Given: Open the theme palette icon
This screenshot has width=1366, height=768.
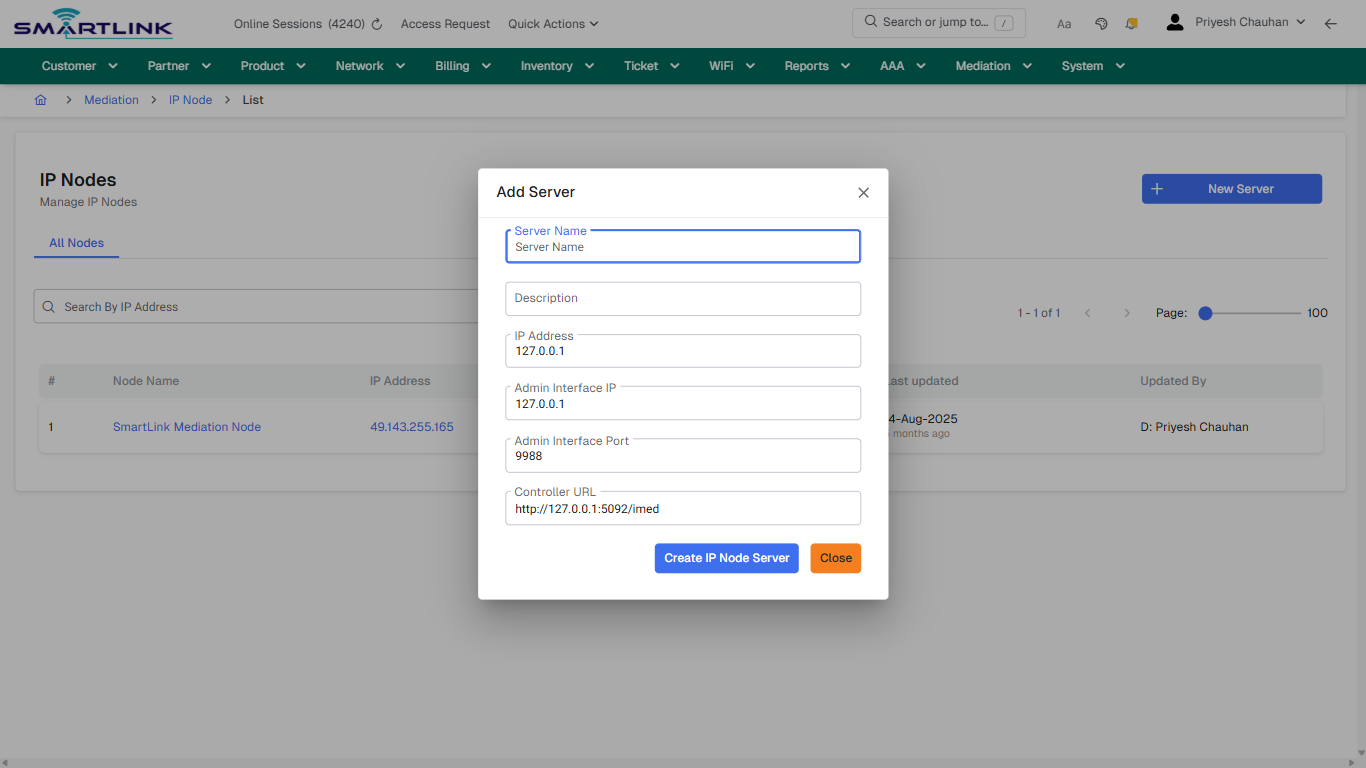Looking at the screenshot, I should [x=1101, y=23].
